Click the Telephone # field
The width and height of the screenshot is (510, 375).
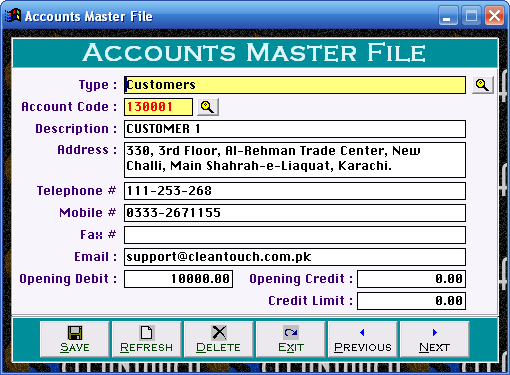pyautogui.click(x=295, y=191)
